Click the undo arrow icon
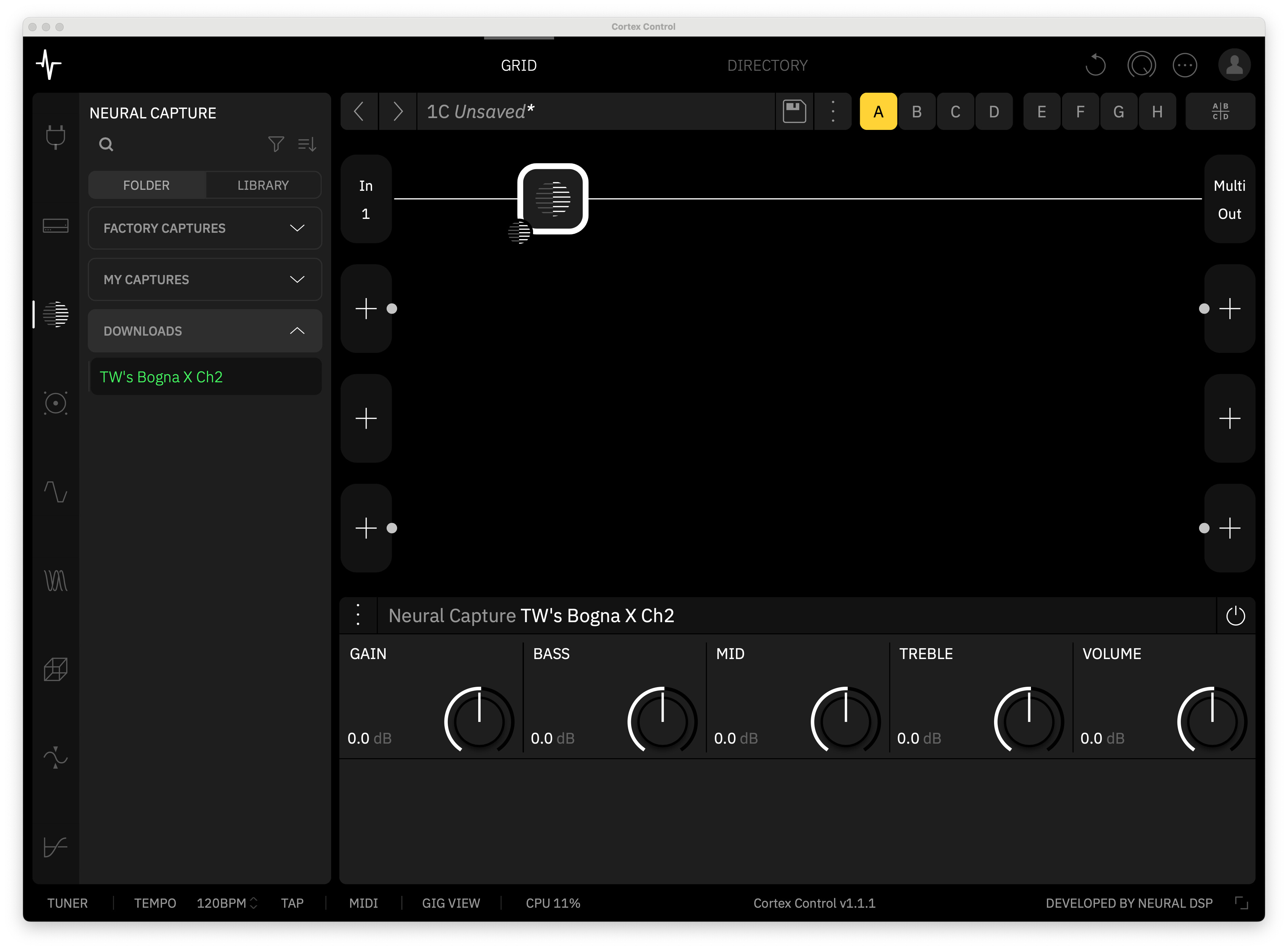This screenshot has width=1288, height=950. pos(1096,65)
